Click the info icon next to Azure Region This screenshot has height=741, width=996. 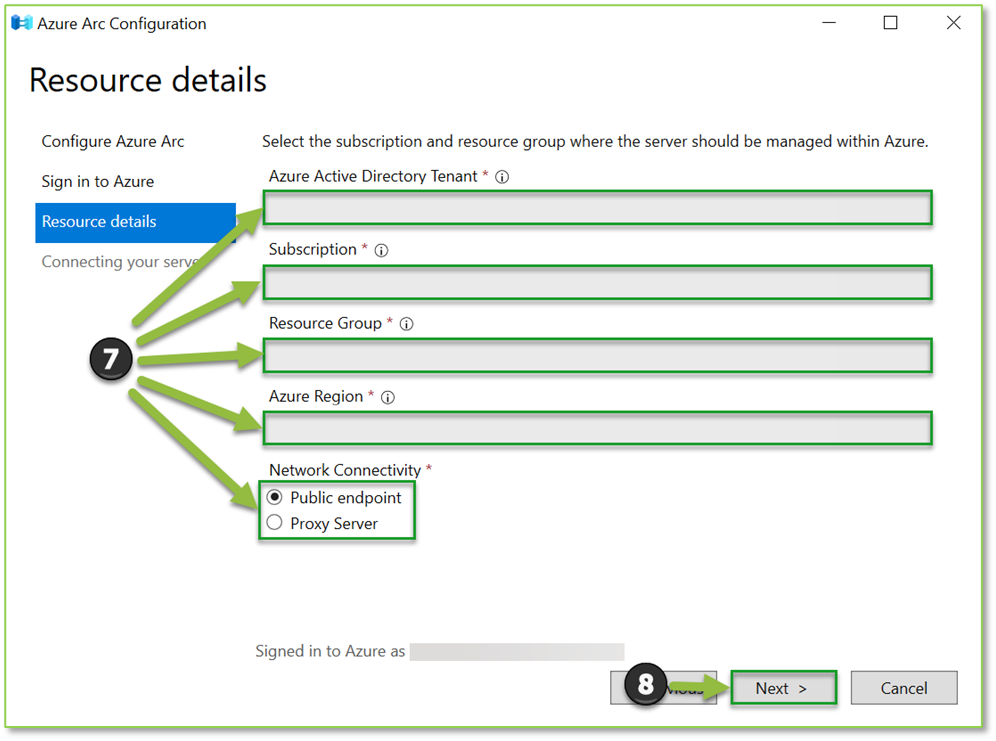[387, 396]
